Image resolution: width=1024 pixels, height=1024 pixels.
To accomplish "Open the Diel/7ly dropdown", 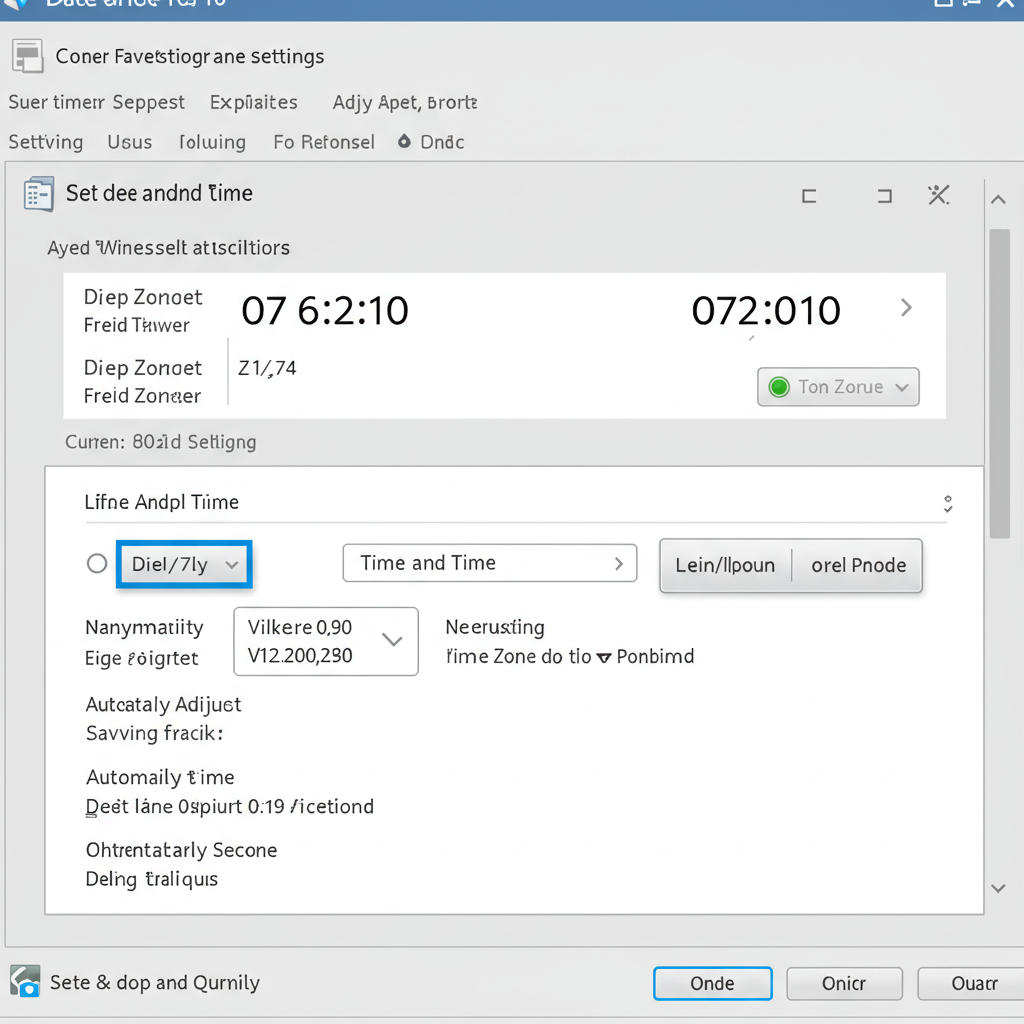I will [184, 564].
